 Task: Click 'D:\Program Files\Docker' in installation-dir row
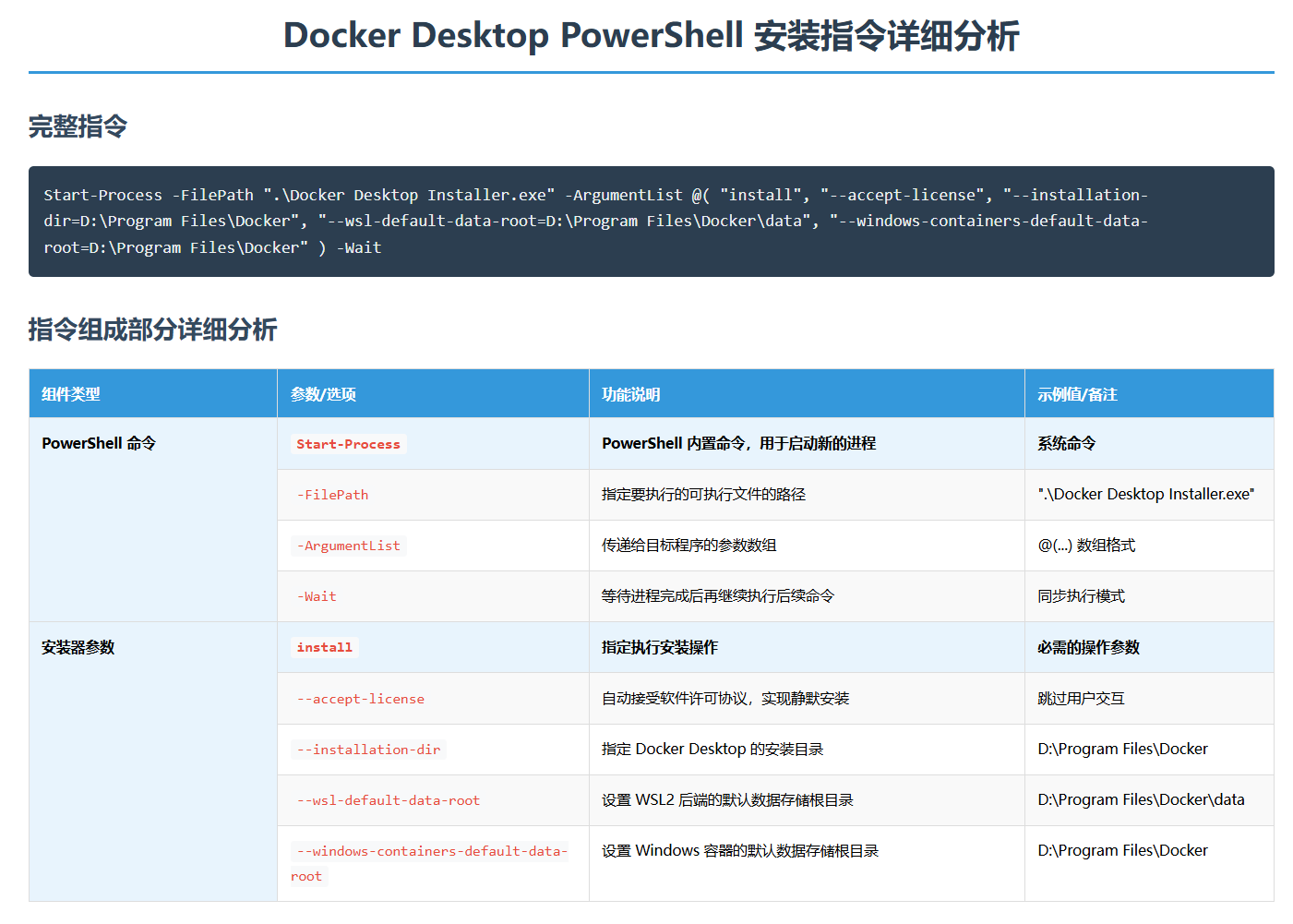point(1122,749)
